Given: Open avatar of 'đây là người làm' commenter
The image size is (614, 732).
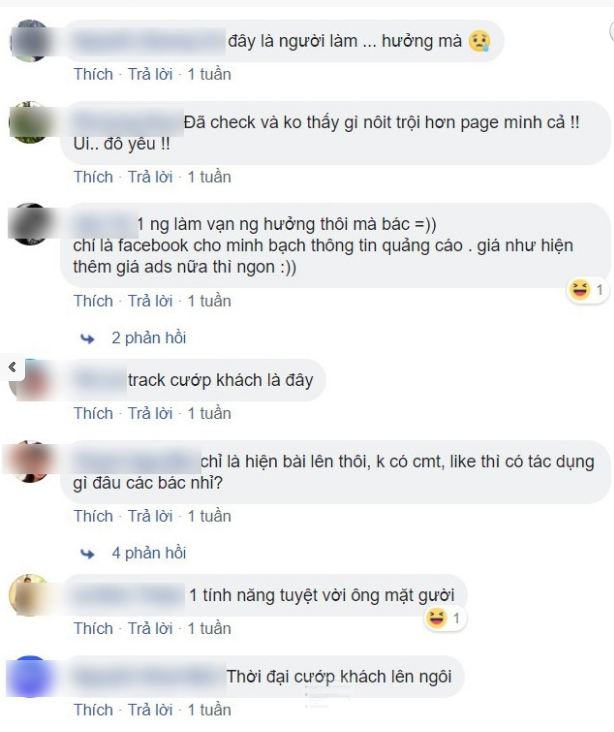Looking at the screenshot, I should coord(30,41).
